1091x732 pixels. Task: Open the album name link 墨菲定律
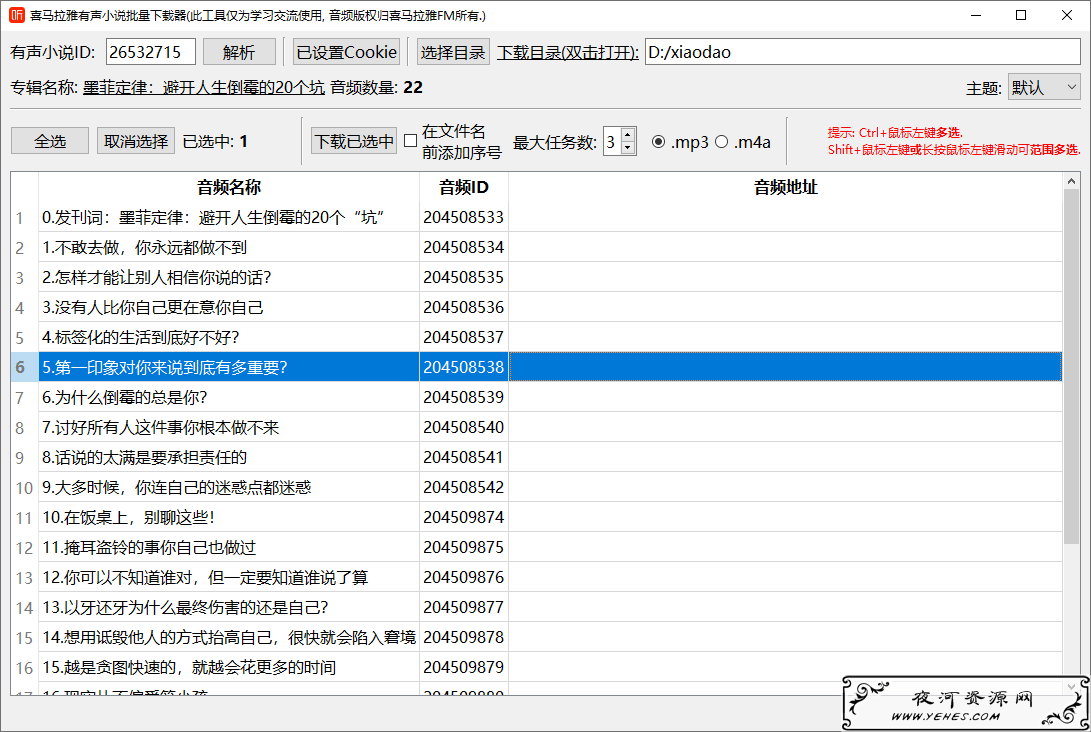tap(204, 88)
